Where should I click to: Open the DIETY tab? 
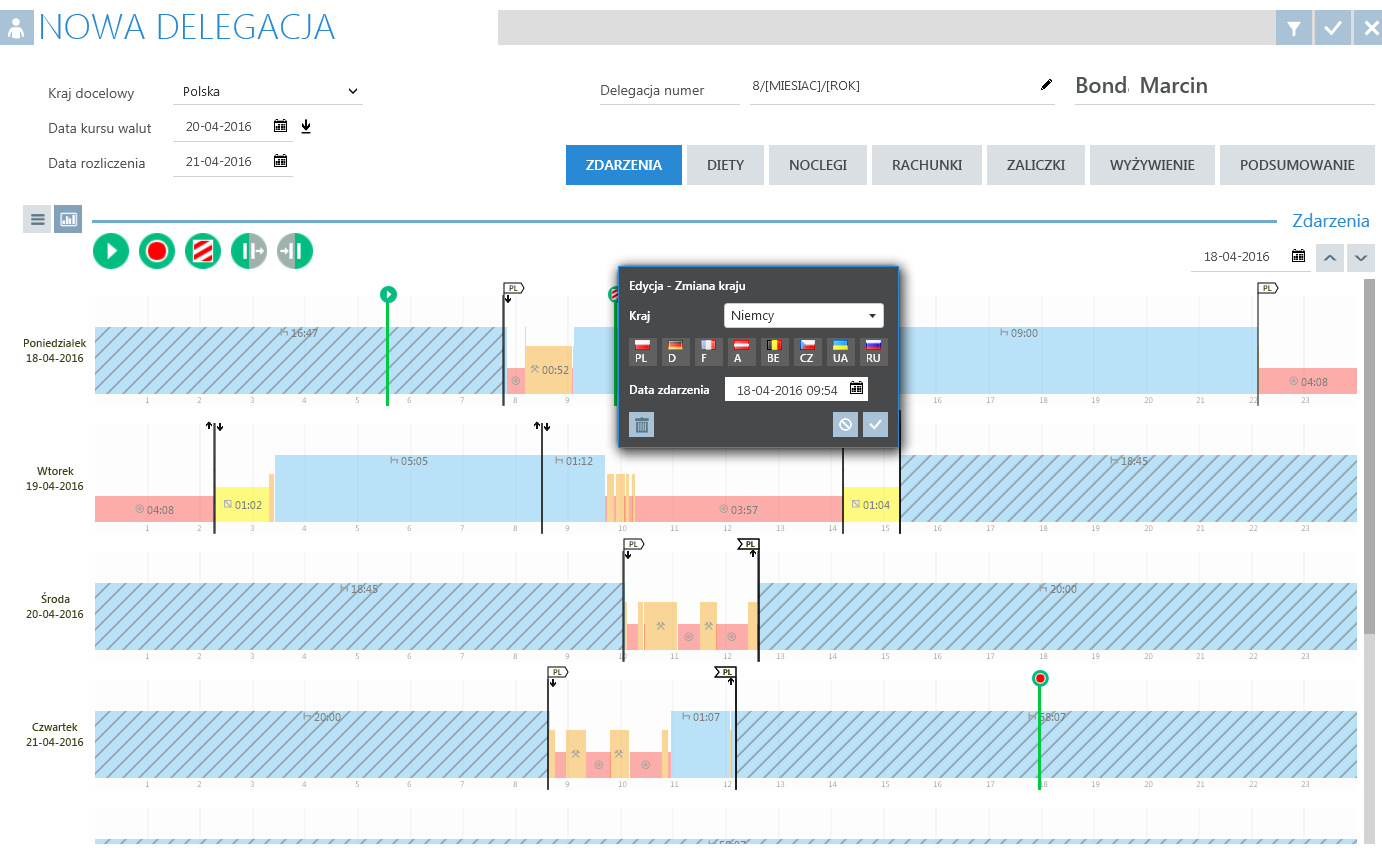(725, 165)
